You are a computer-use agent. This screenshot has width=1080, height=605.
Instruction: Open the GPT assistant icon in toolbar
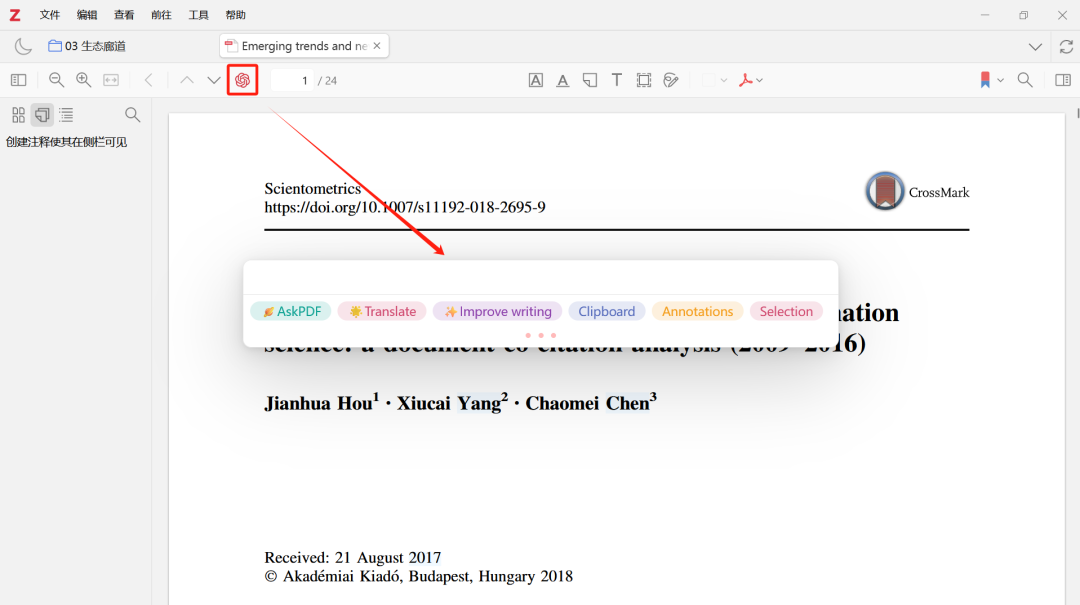242,80
